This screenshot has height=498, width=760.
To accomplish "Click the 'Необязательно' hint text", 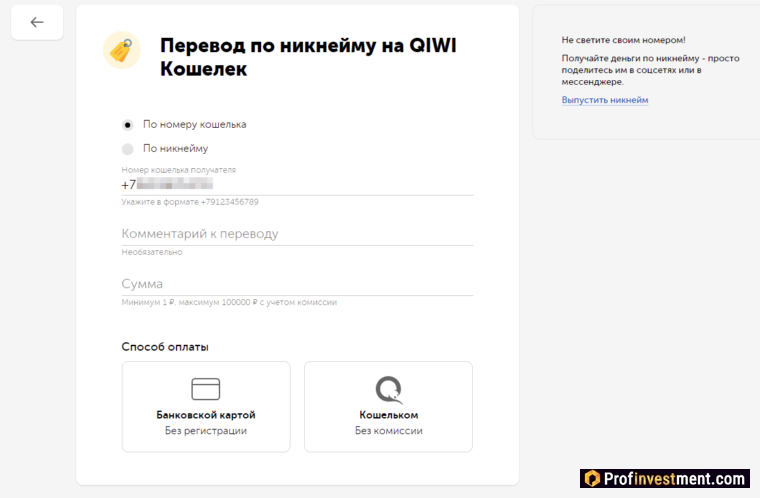I will (152, 252).
